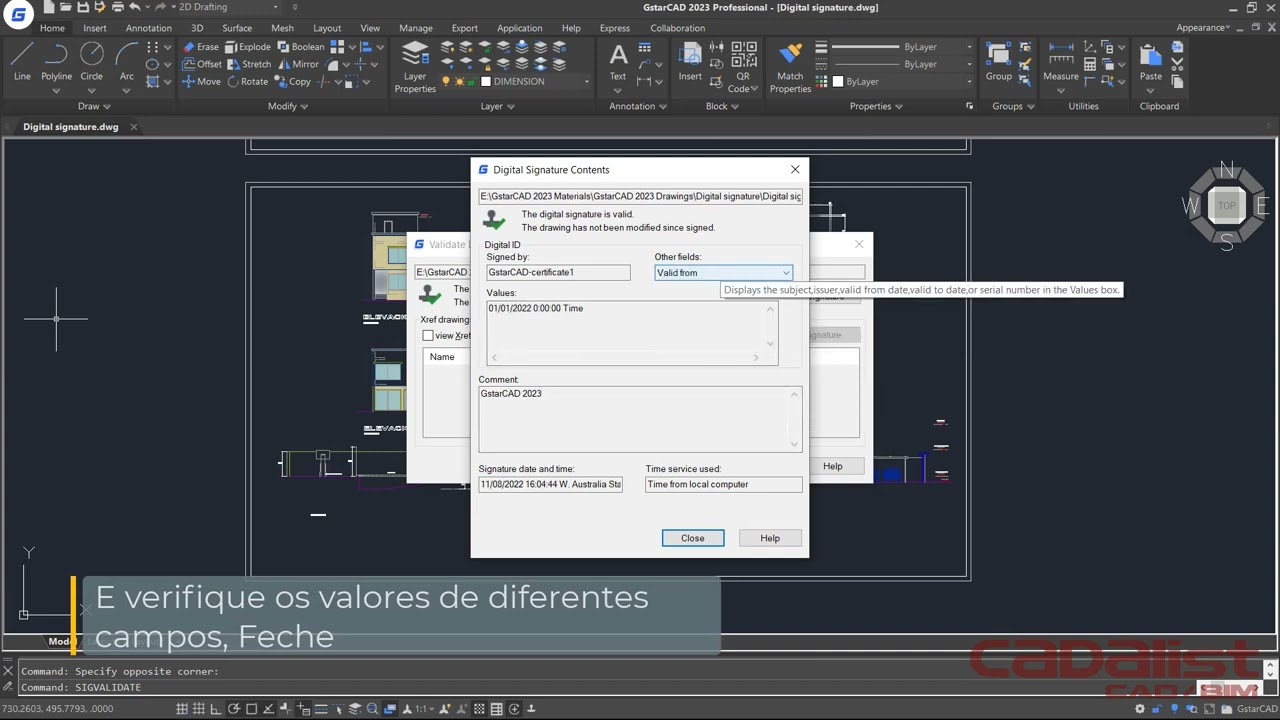Click Help in Digital Signature Contents dialog
Screen dimensions: 1280x720
(x=770, y=538)
